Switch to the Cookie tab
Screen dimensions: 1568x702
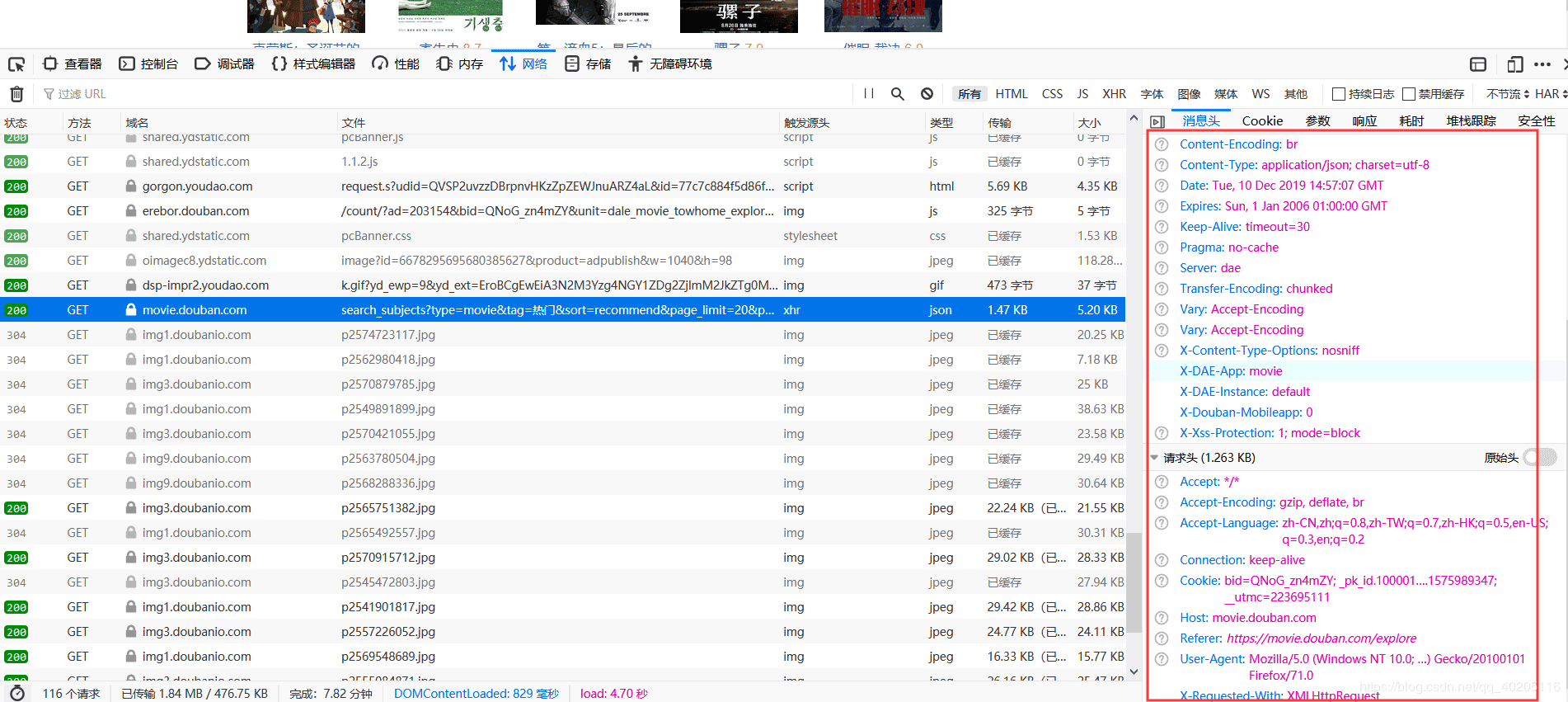(1262, 121)
